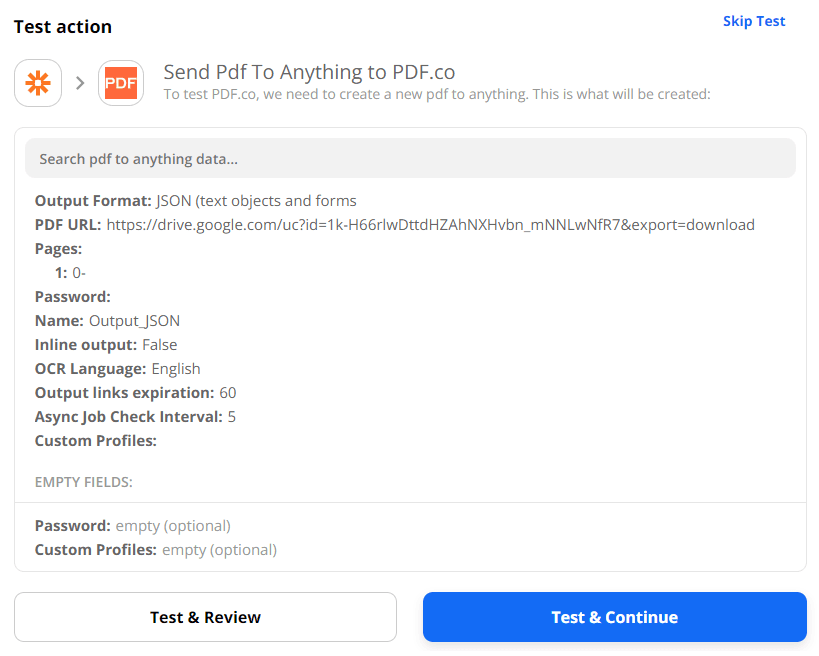
Task: Click the OCR Language English row
Action: coord(118,368)
